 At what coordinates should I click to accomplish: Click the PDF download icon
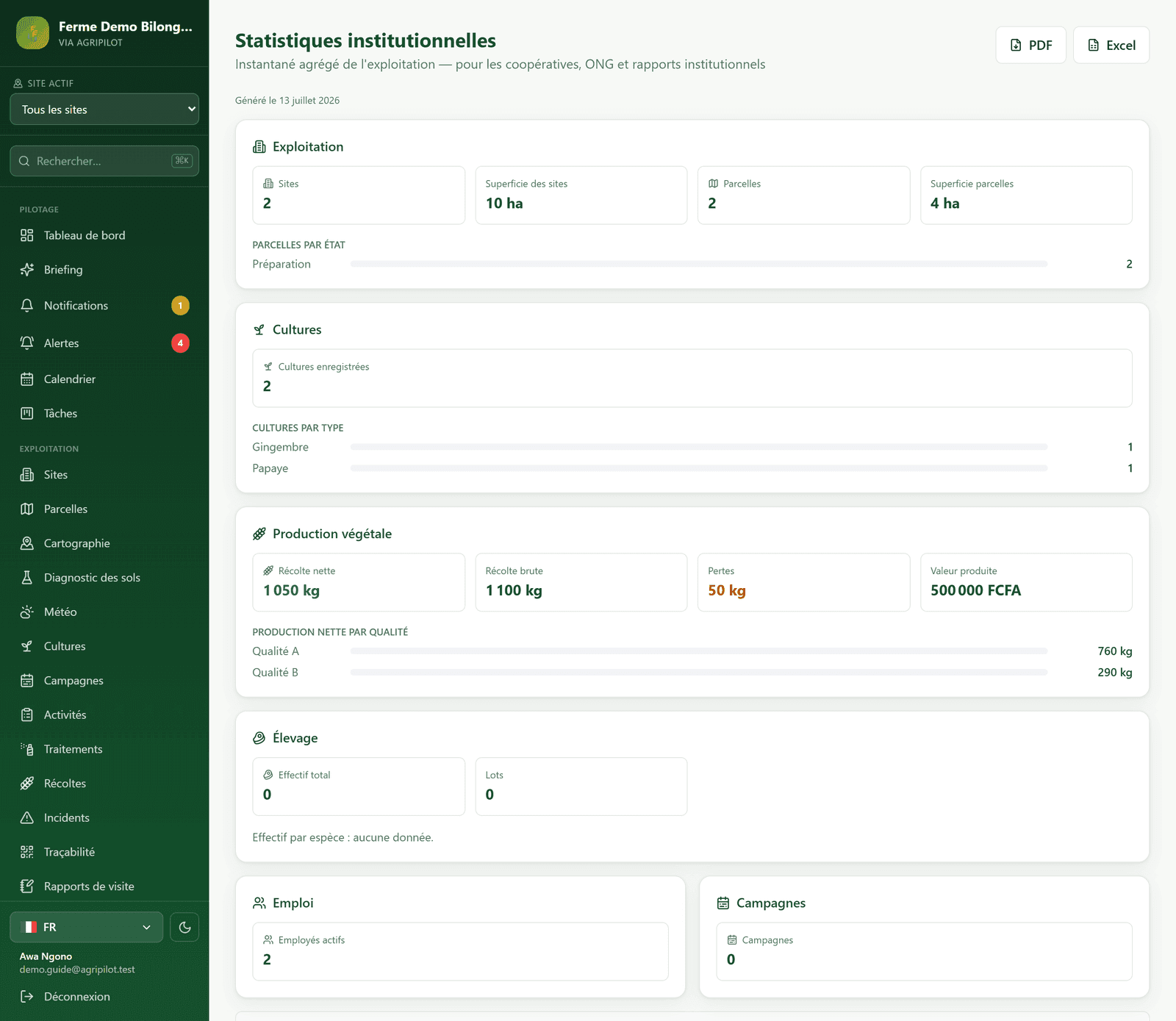point(1016,45)
